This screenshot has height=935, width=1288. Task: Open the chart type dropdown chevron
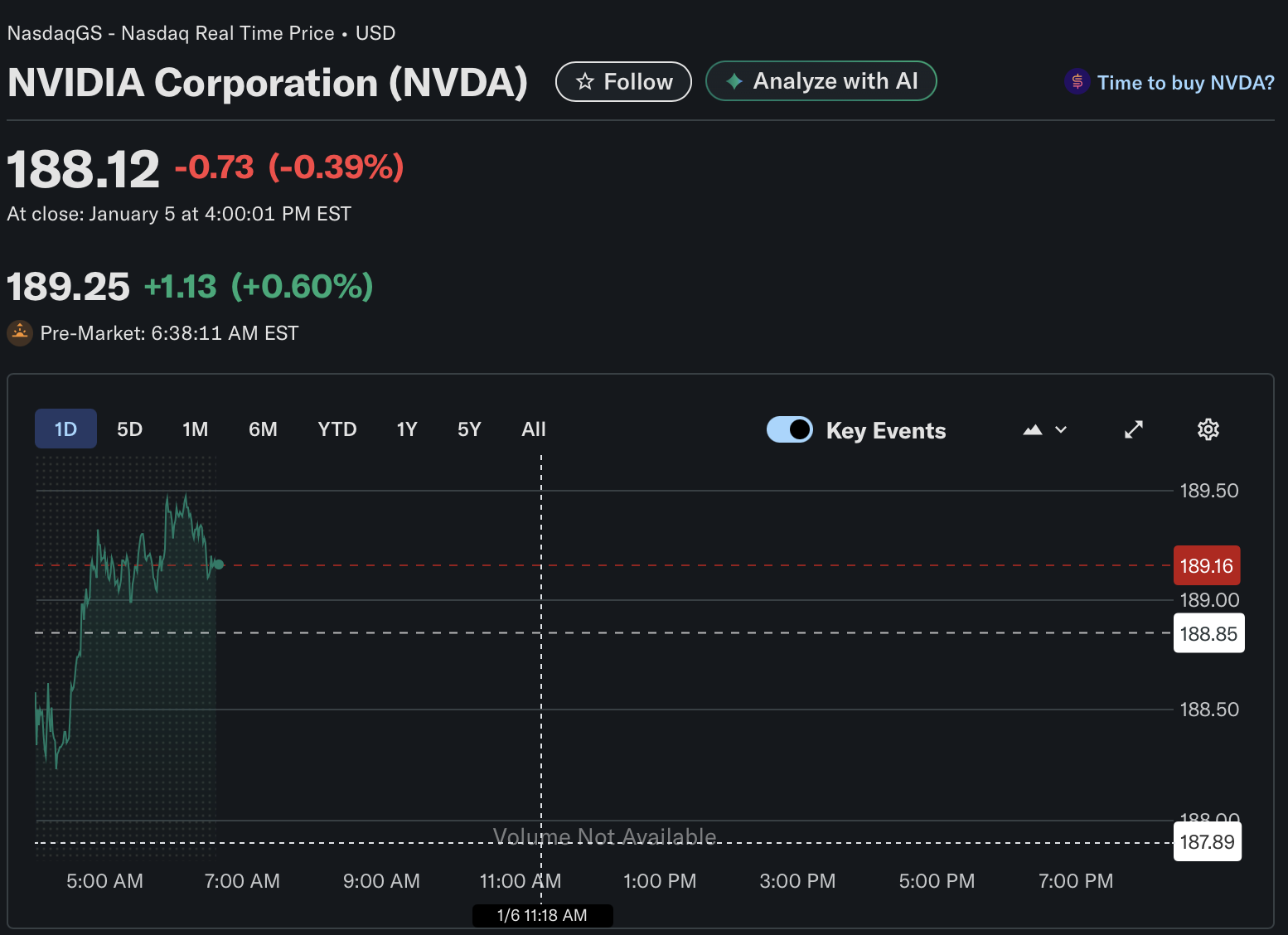1061,429
